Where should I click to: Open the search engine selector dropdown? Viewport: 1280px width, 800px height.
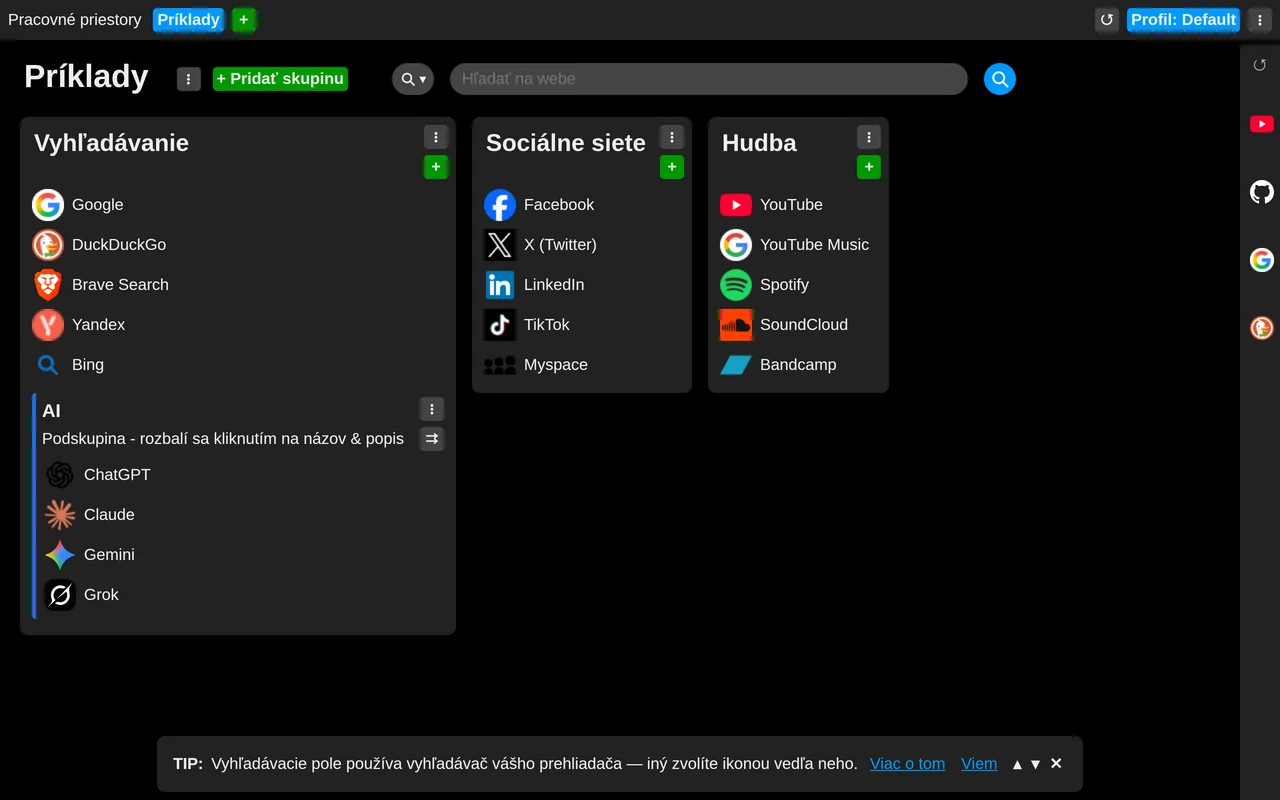413,79
